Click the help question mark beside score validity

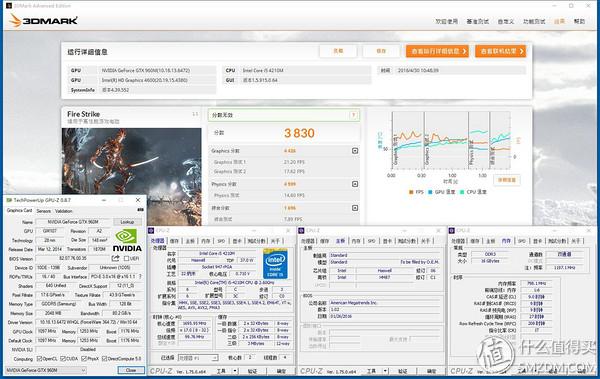(354, 115)
